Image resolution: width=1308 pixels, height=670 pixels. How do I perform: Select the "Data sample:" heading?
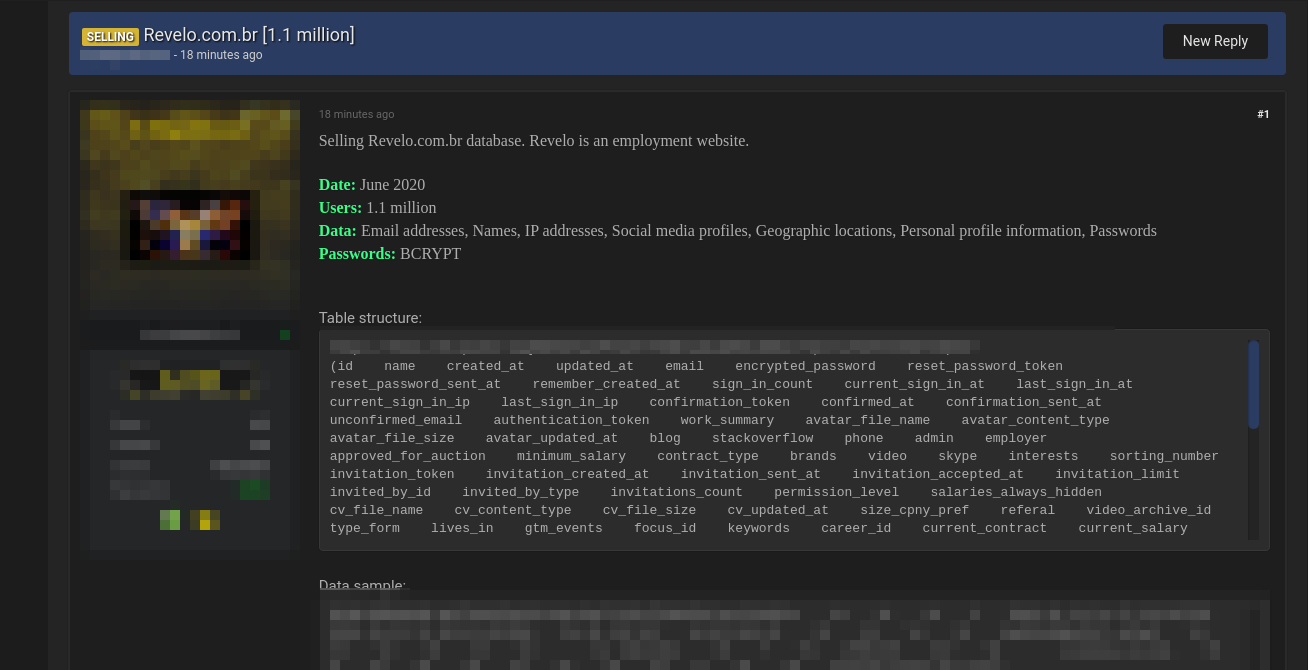click(362, 586)
